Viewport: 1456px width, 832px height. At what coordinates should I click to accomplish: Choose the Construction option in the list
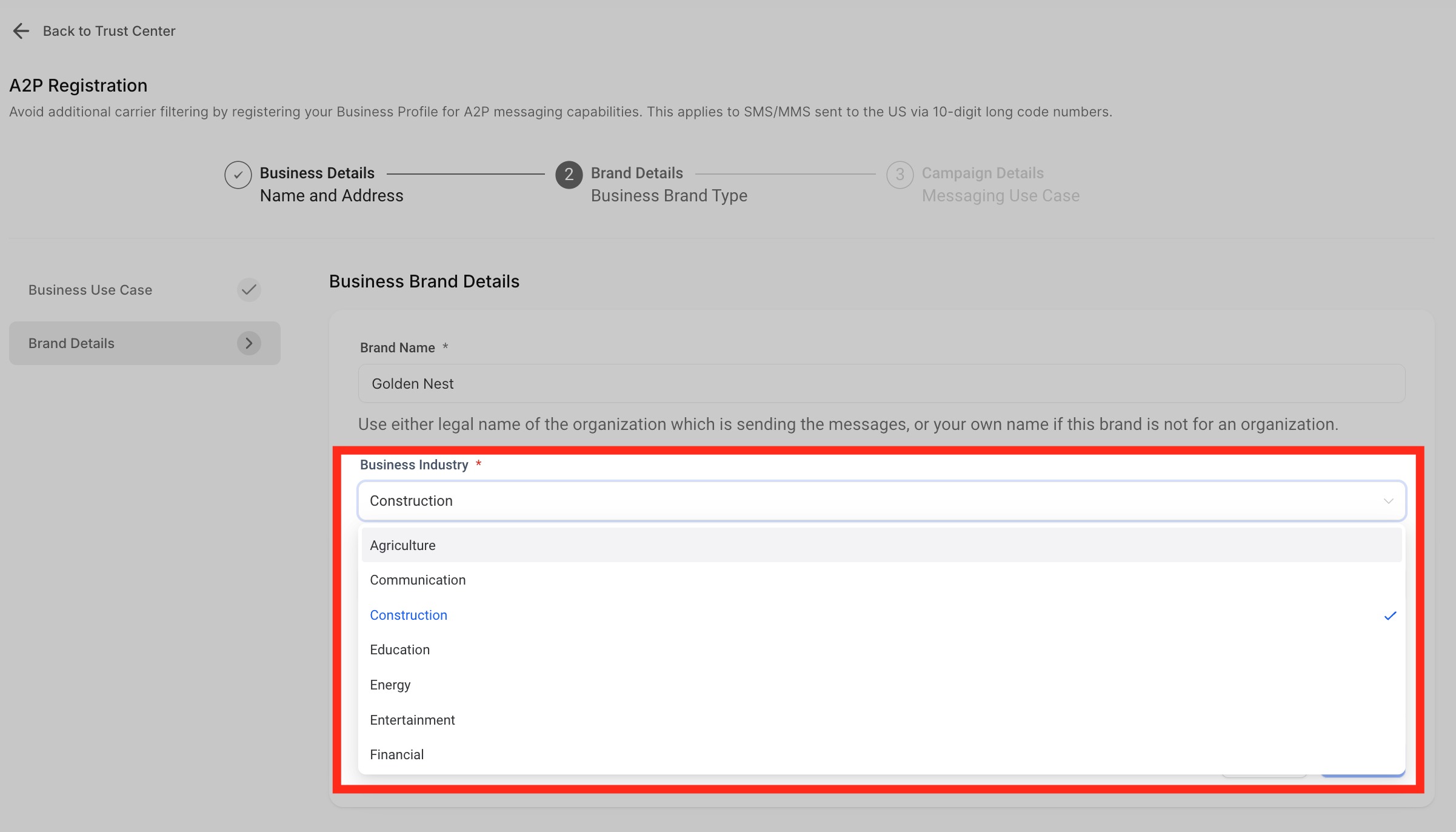(x=881, y=615)
